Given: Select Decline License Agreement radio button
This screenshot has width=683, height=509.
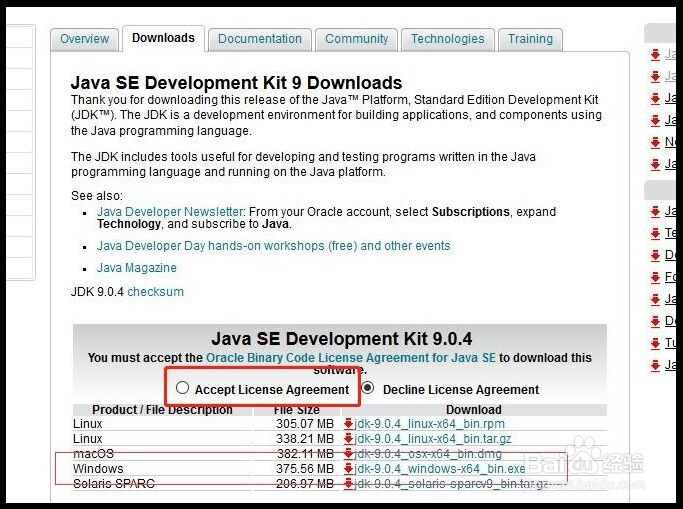Looking at the screenshot, I should pos(368,388).
